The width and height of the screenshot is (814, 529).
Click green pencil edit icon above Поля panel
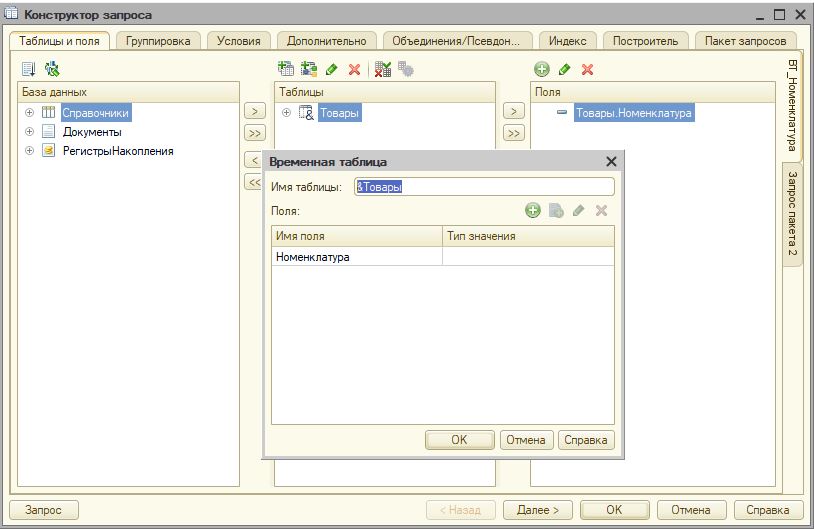pos(565,69)
